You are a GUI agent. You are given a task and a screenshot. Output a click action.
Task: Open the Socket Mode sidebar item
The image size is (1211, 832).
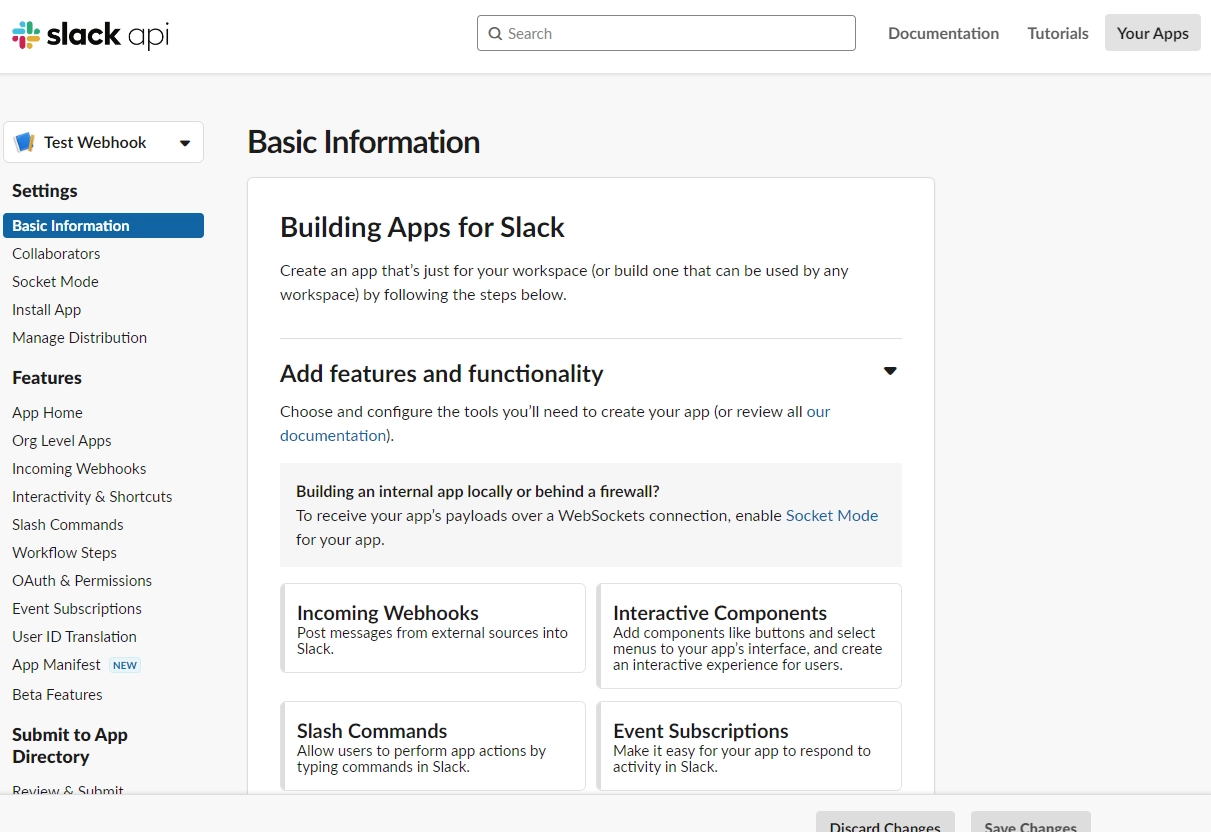tap(55, 282)
